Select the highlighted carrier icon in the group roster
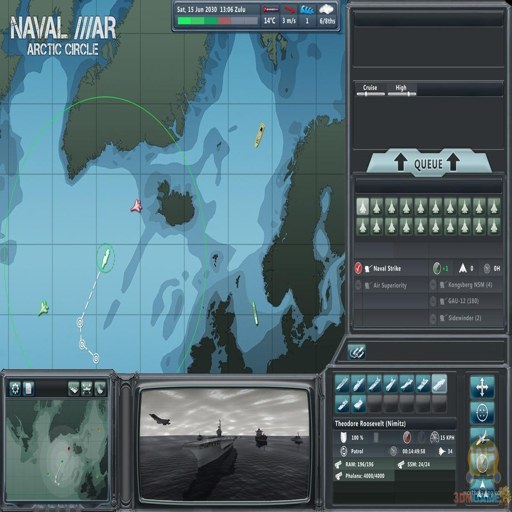The width and height of the screenshot is (512, 512). (x=439, y=383)
